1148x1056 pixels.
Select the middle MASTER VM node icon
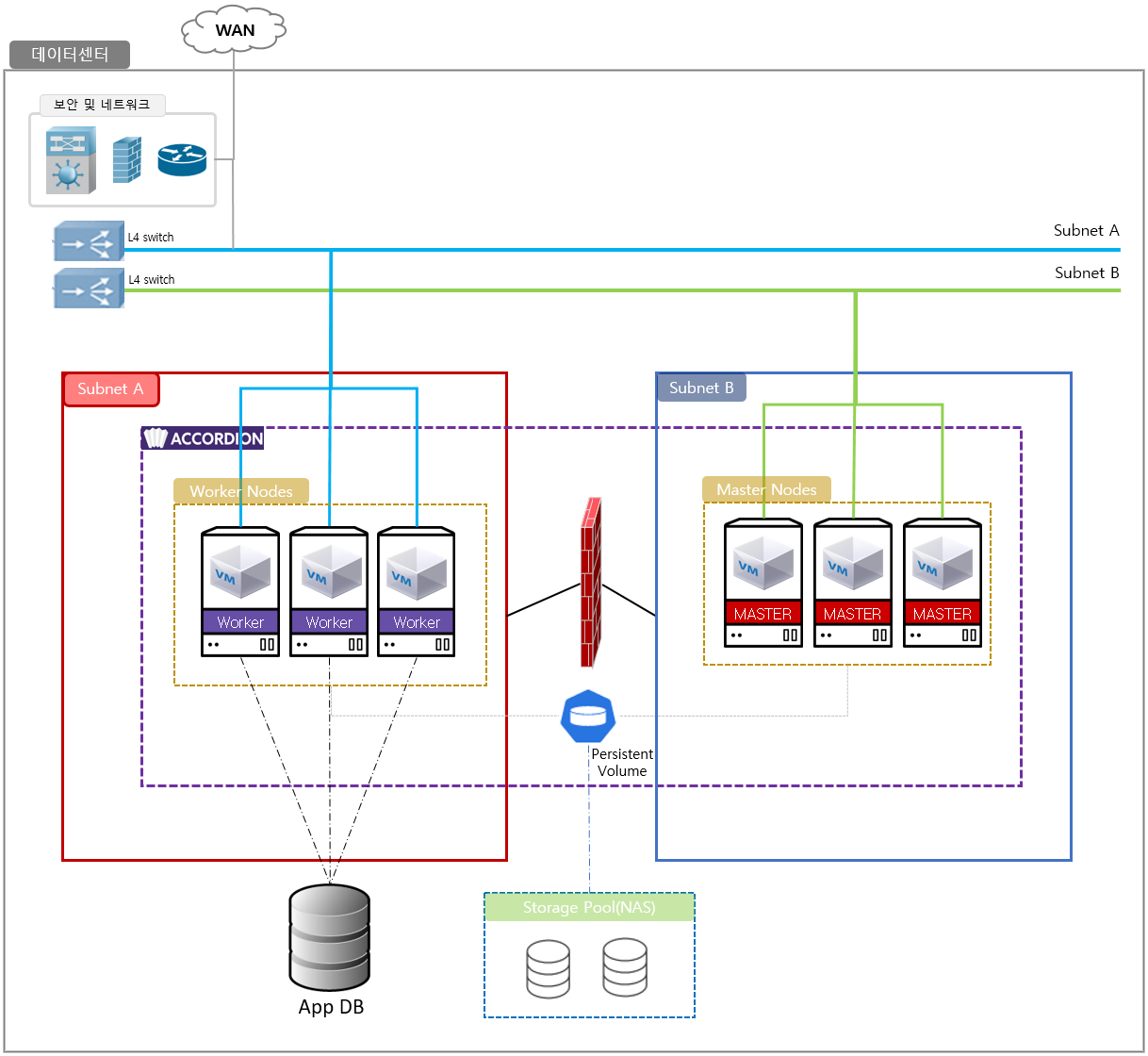852,583
